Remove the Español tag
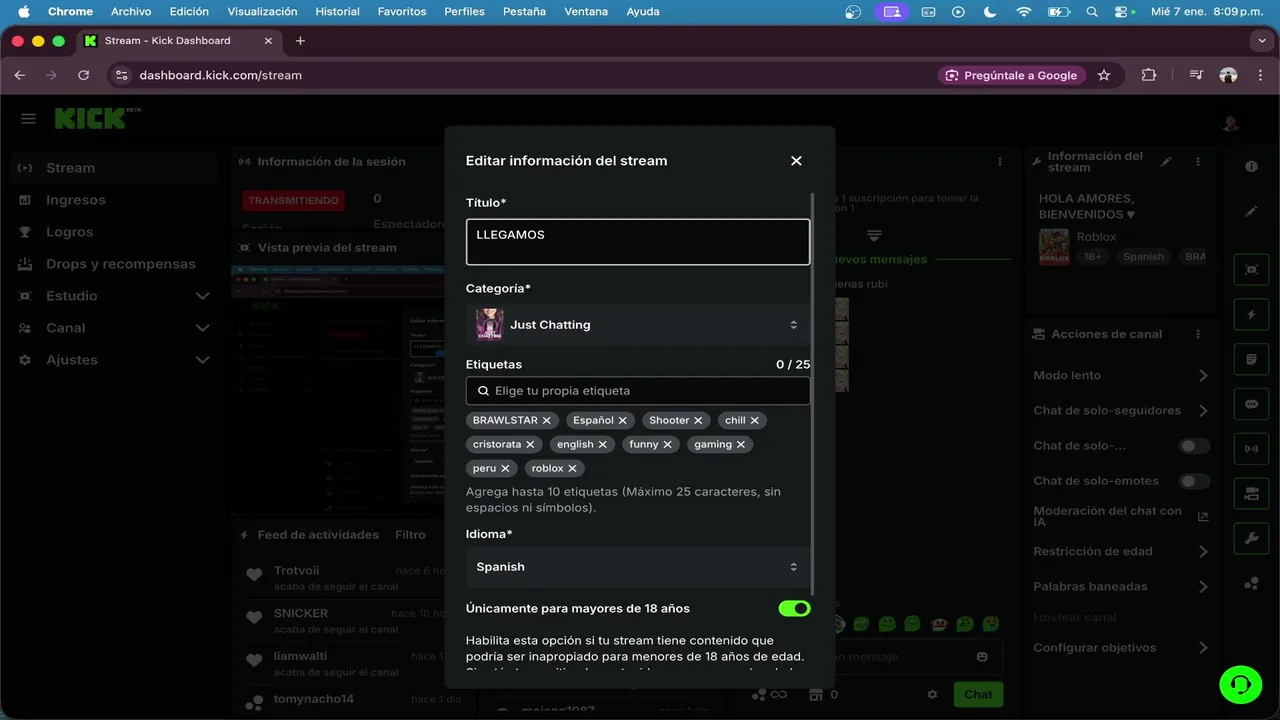 coord(623,421)
